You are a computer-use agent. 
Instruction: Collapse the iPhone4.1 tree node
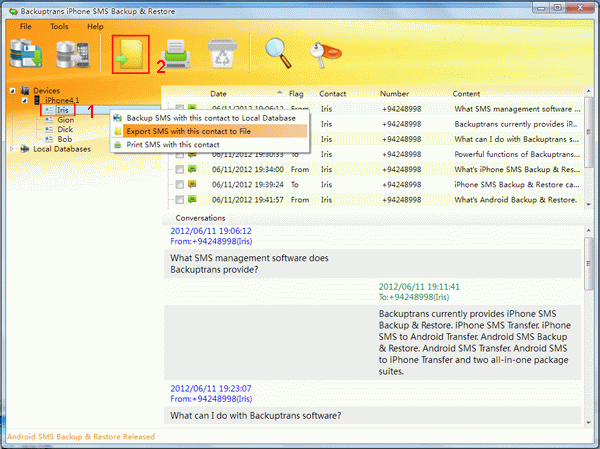pos(24,100)
